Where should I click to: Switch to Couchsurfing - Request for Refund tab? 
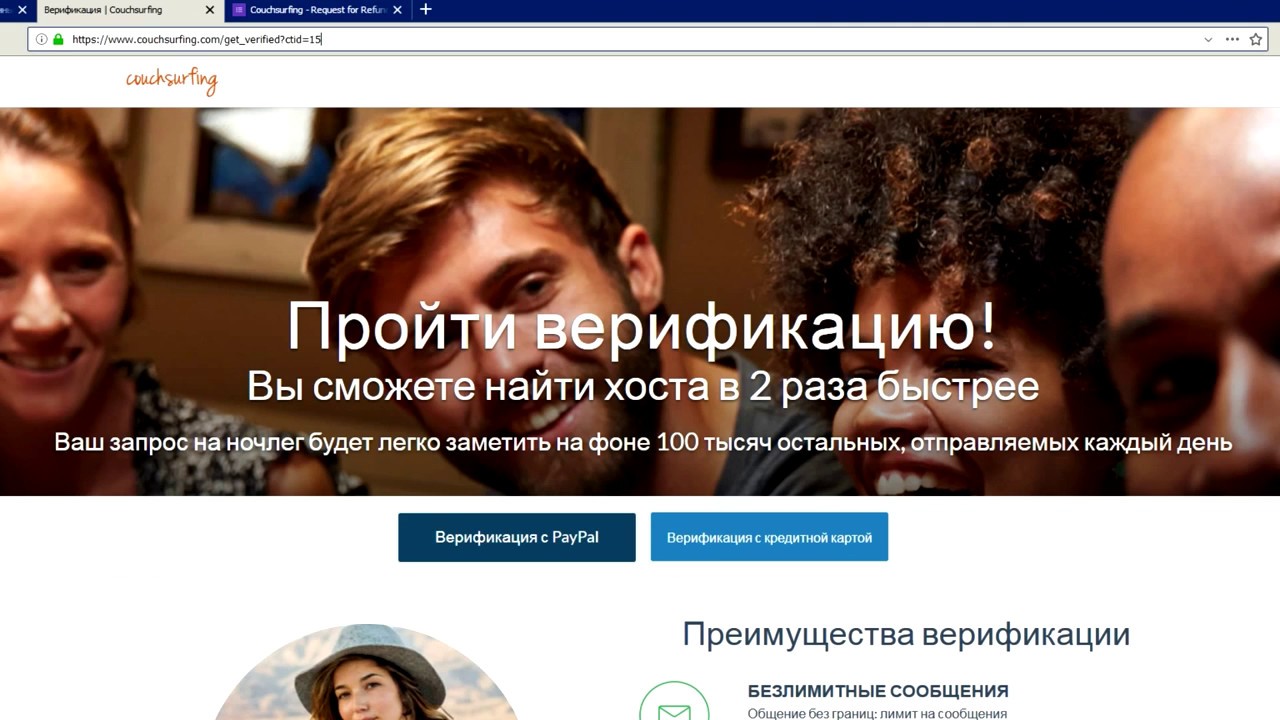coord(317,10)
